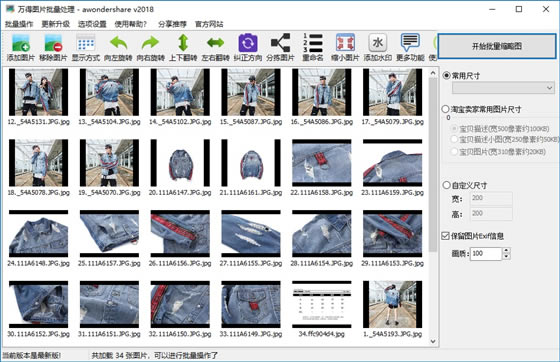The image size is (560, 362).
Task: Select thumbnail 20.111A6147.JPG.jpg
Action: [x=180, y=167]
